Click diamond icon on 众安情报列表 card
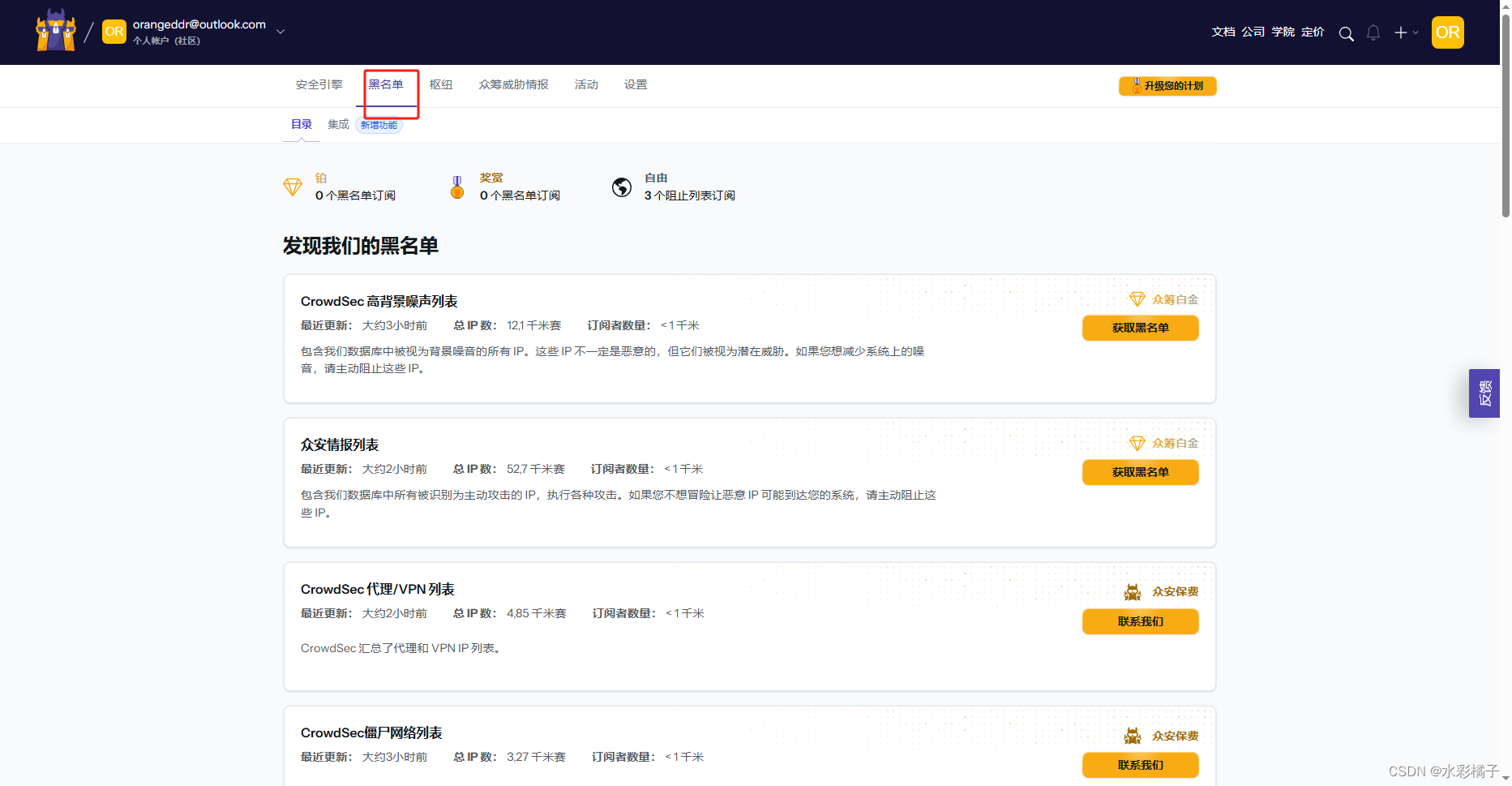Screen dimensions: 1512x786 [x=1137, y=443]
